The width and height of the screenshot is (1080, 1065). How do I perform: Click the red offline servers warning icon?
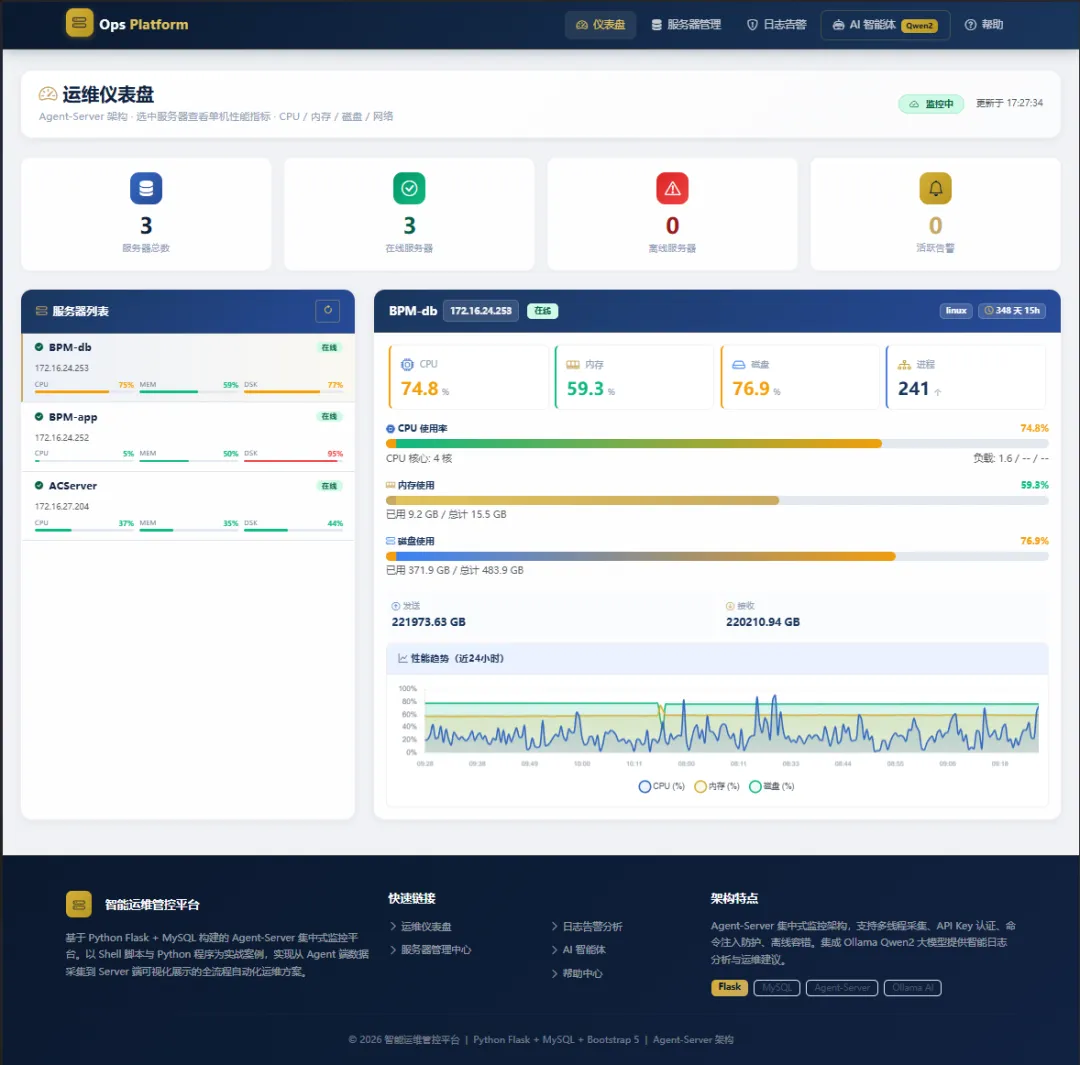[x=672, y=188]
